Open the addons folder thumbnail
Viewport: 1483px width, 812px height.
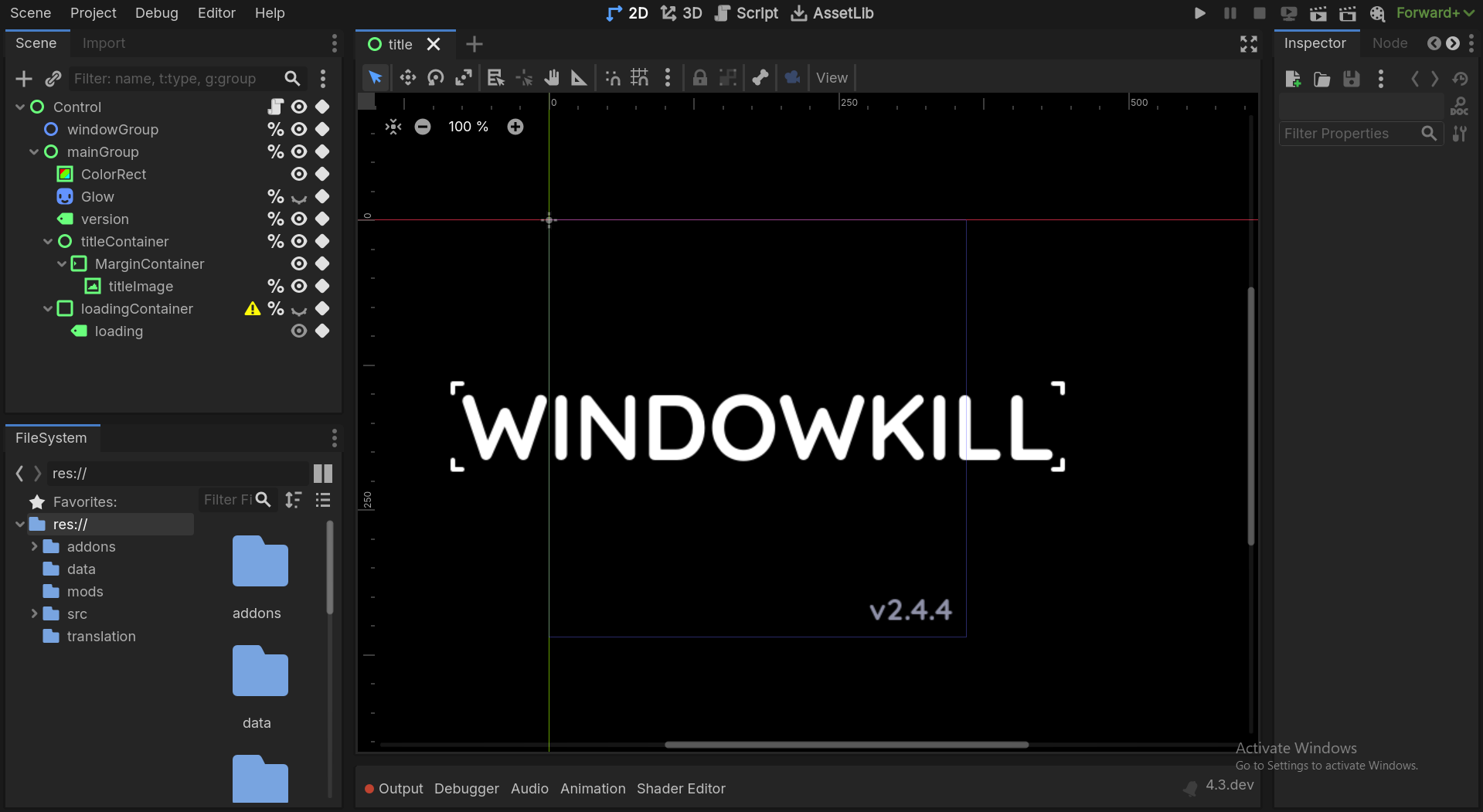[x=260, y=562]
